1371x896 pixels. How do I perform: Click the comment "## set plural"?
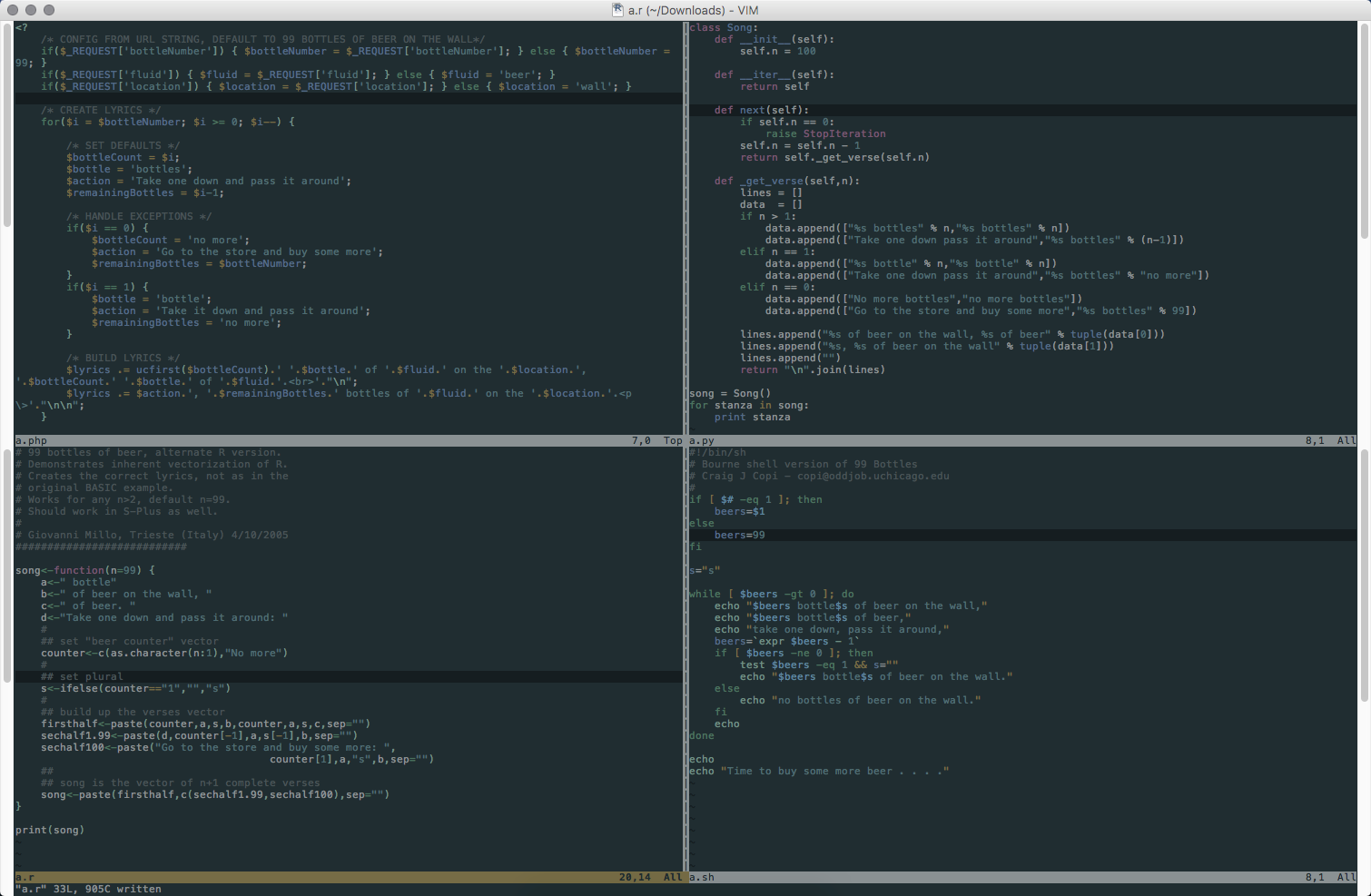[x=82, y=676]
